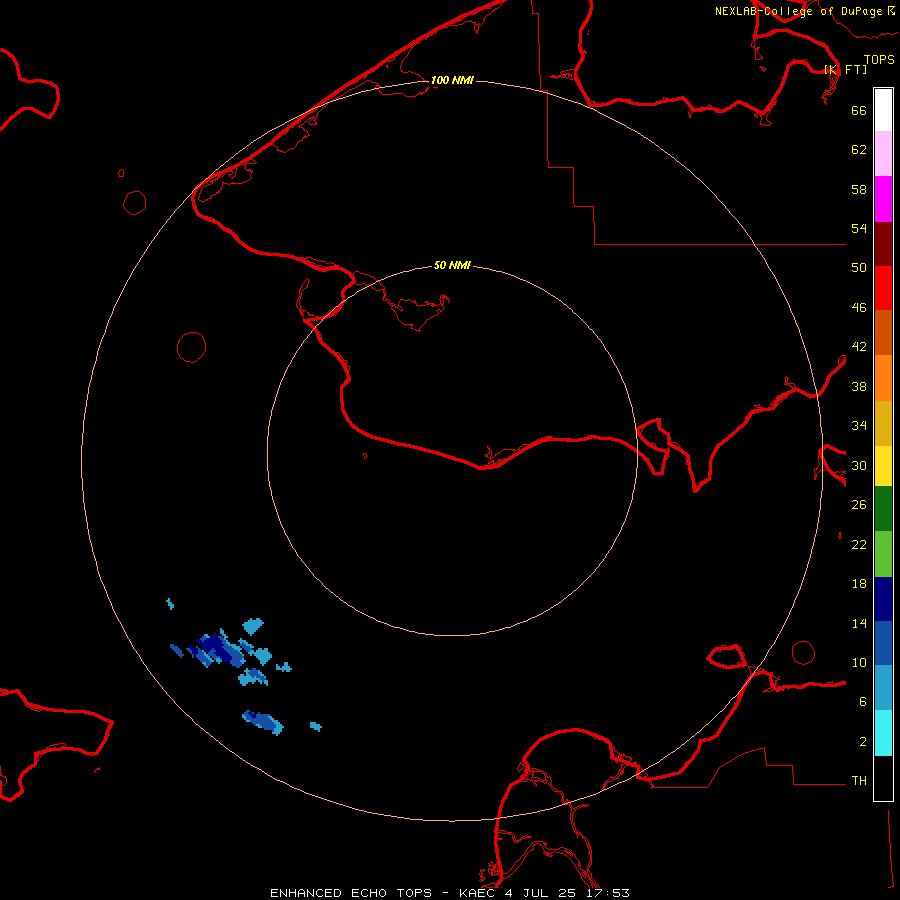Select the 18 legend value
The height and width of the screenshot is (900, 900).
[859, 584]
